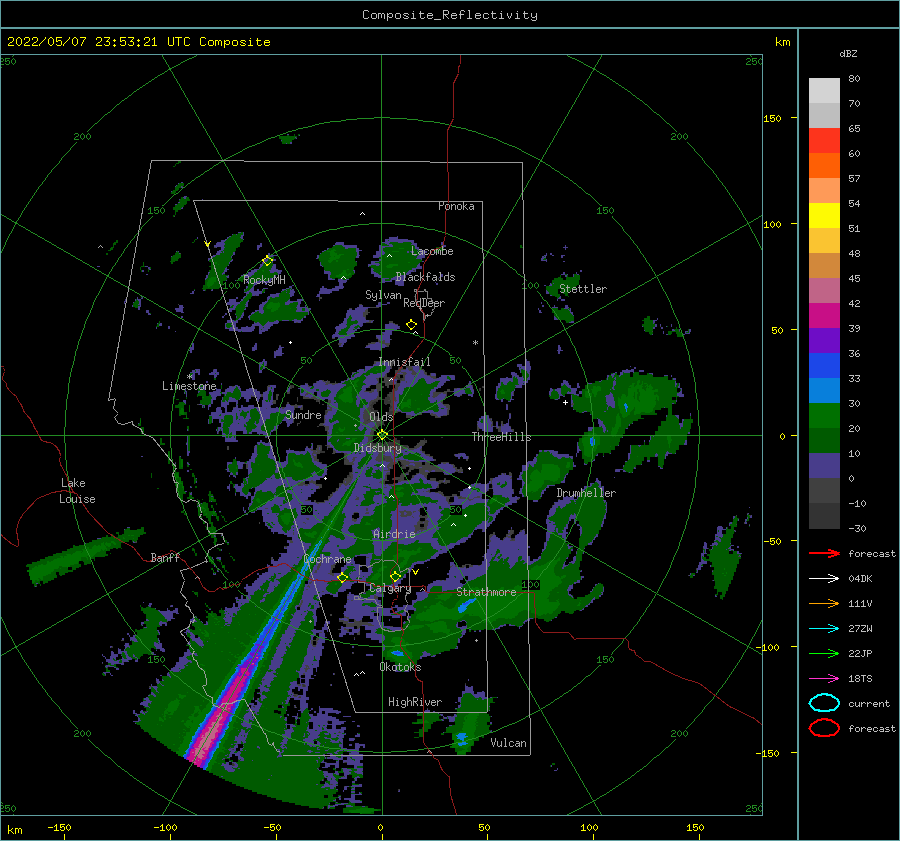Click the magenta 18TS arrow icon
This screenshot has width=900, height=841.
click(x=824, y=679)
